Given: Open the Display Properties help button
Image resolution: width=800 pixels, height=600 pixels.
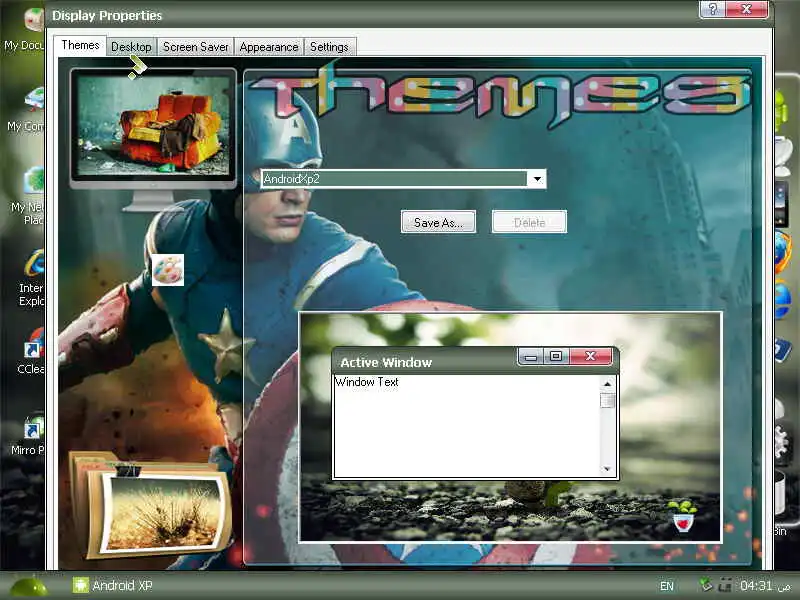Looking at the screenshot, I should coord(712,9).
